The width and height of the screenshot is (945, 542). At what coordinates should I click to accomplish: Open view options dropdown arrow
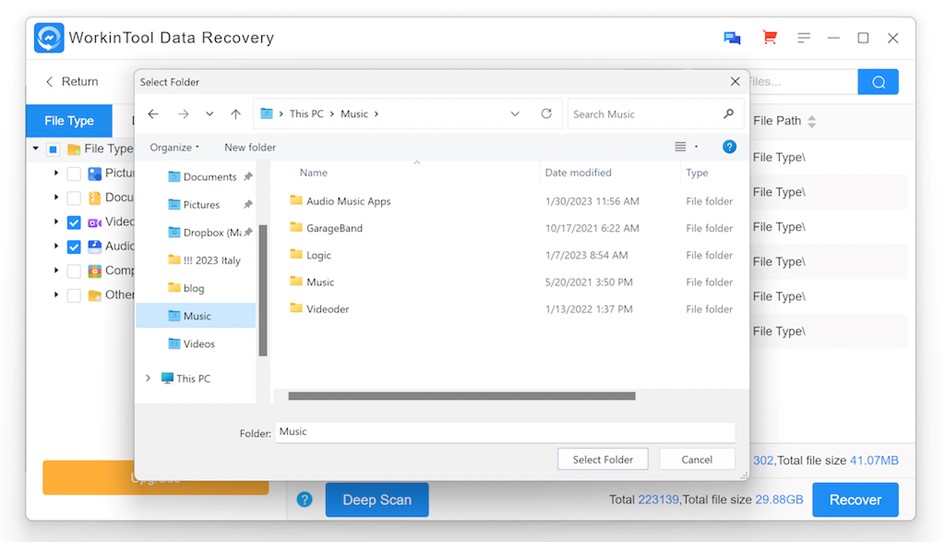(x=696, y=147)
